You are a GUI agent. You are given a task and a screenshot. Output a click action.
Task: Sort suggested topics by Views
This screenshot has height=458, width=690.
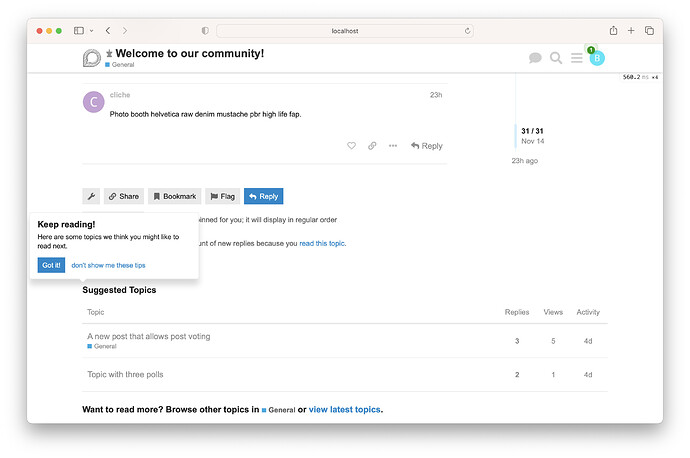click(553, 312)
